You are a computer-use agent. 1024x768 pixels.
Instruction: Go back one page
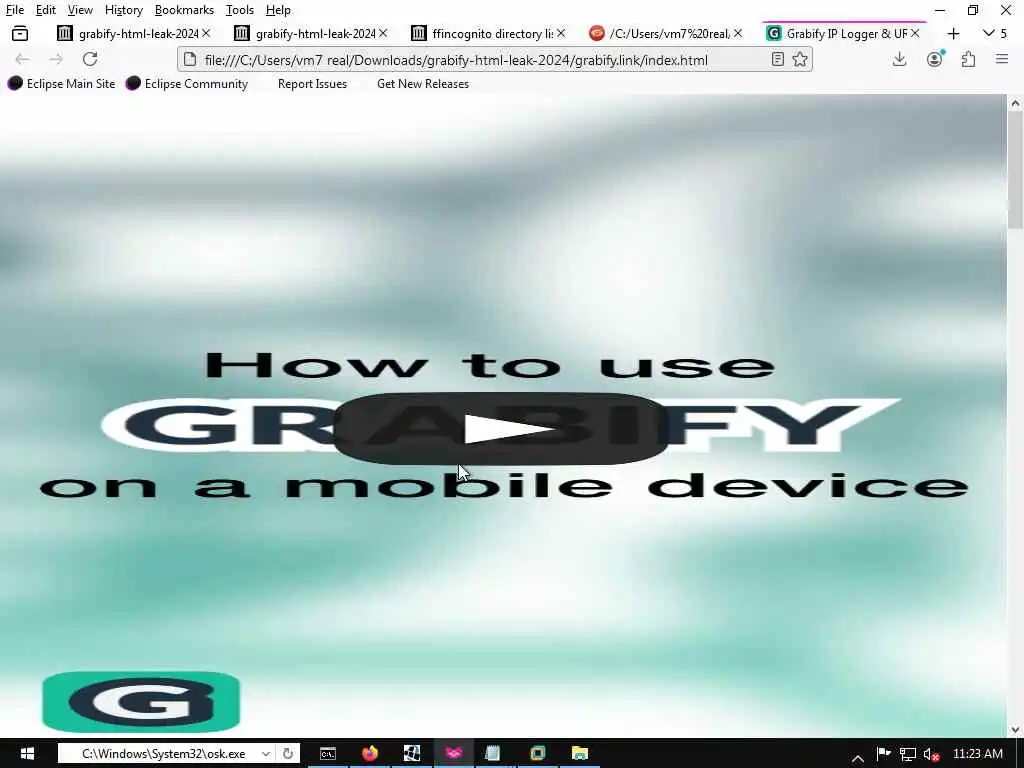(x=22, y=59)
